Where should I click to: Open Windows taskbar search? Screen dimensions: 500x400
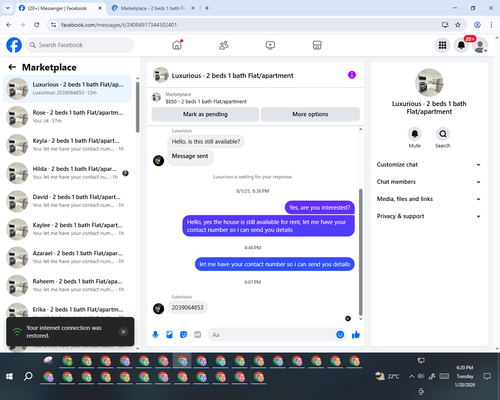click(x=28, y=376)
